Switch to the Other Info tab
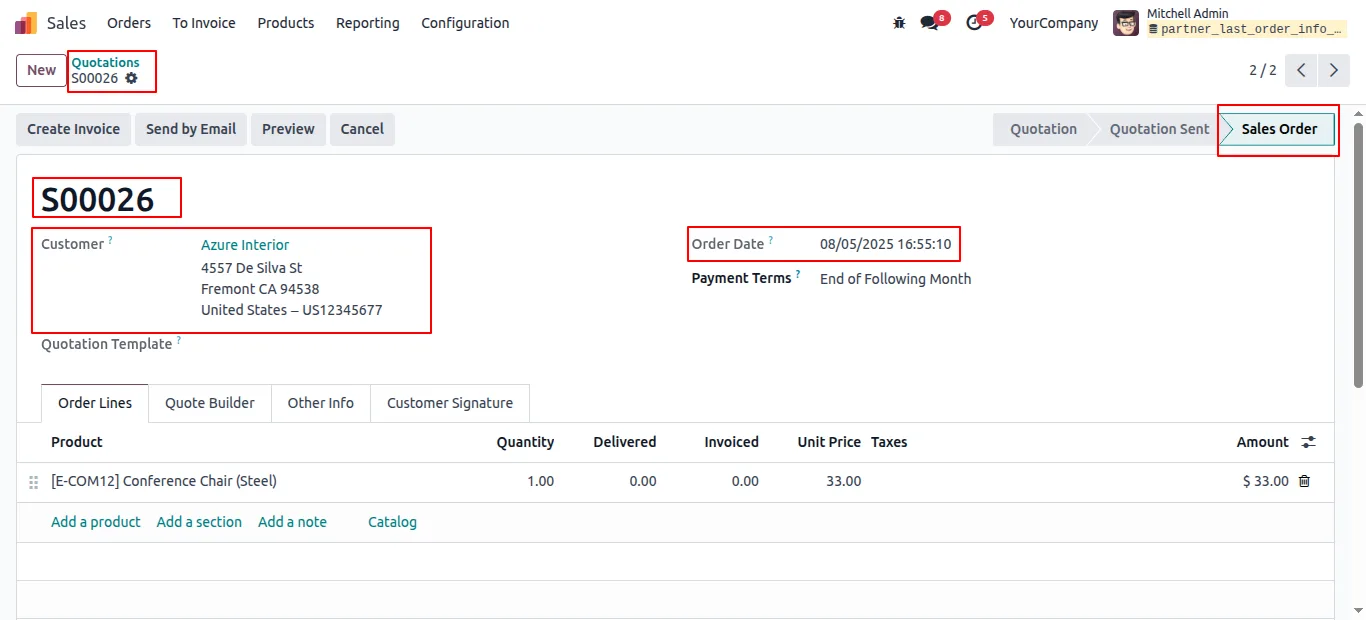The height and width of the screenshot is (620, 1366). pyautogui.click(x=321, y=403)
